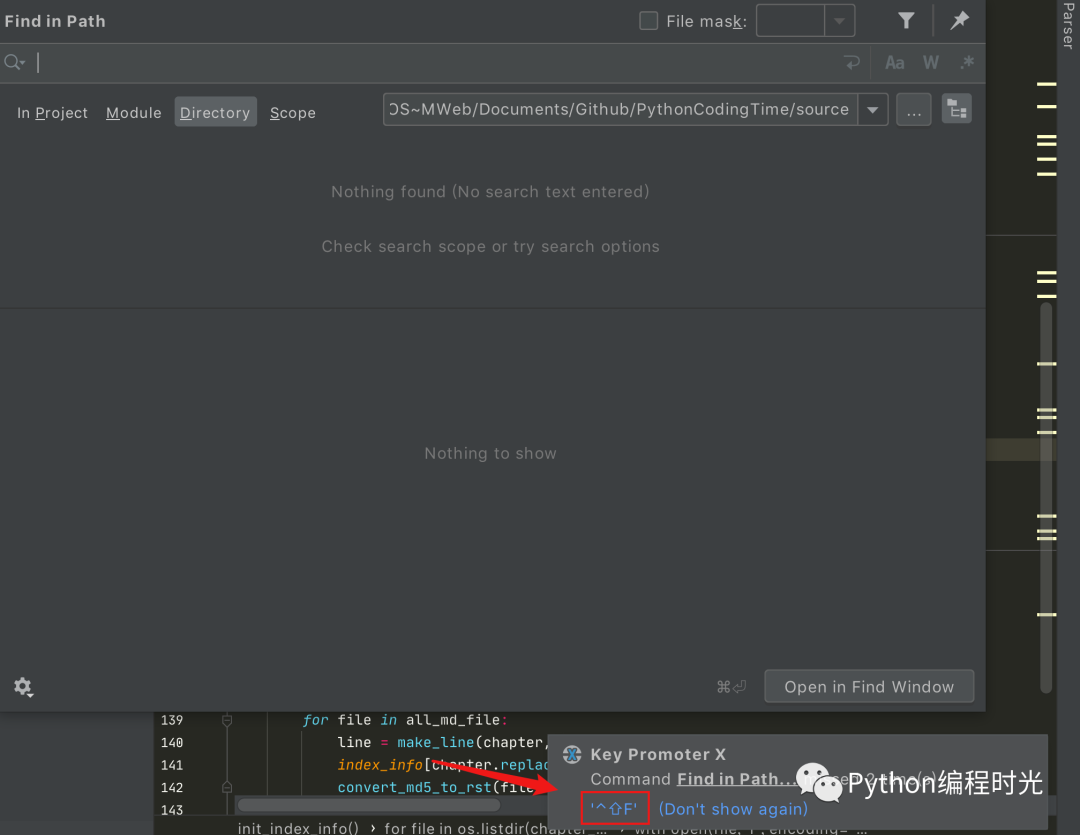This screenshot has height=835, width=1080.
Task: Open the Parser tool window tab
Action: (x=1071, y=27)
